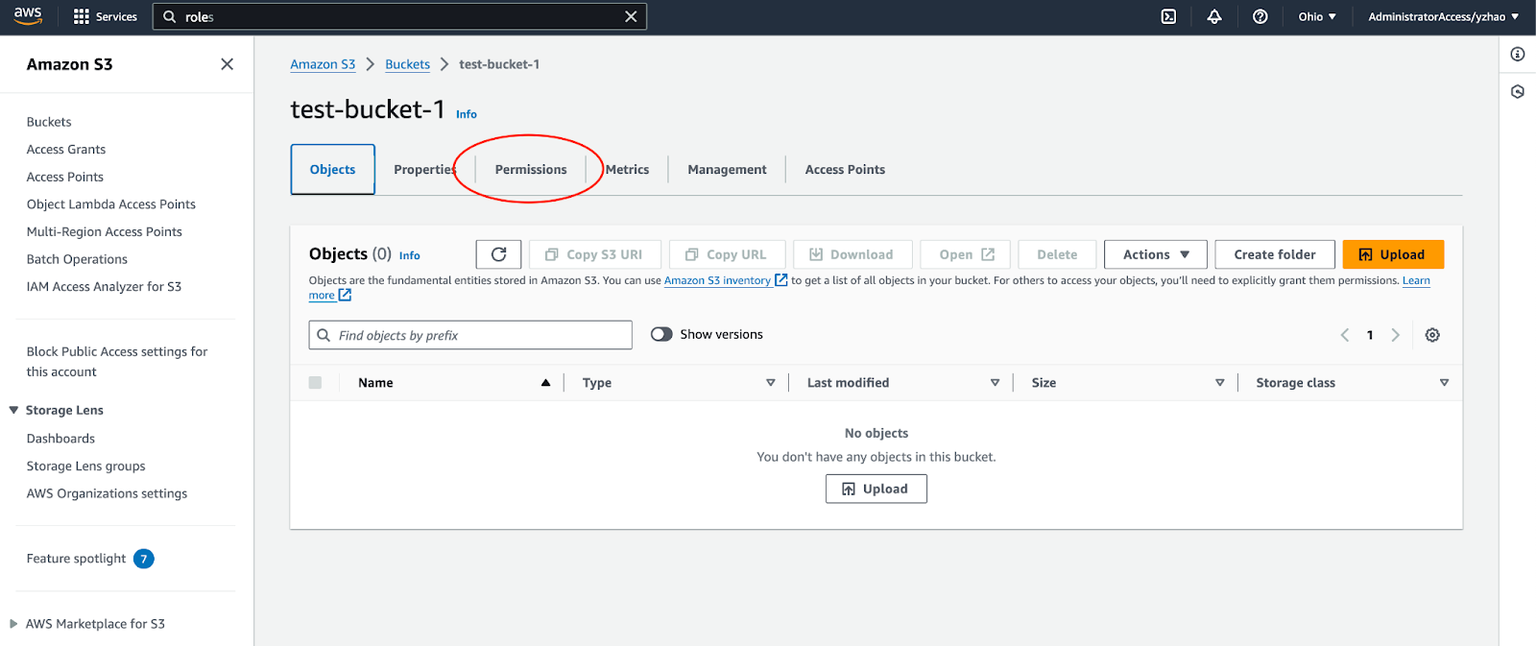Open AWS Organizations settings

tap(107, 494)
